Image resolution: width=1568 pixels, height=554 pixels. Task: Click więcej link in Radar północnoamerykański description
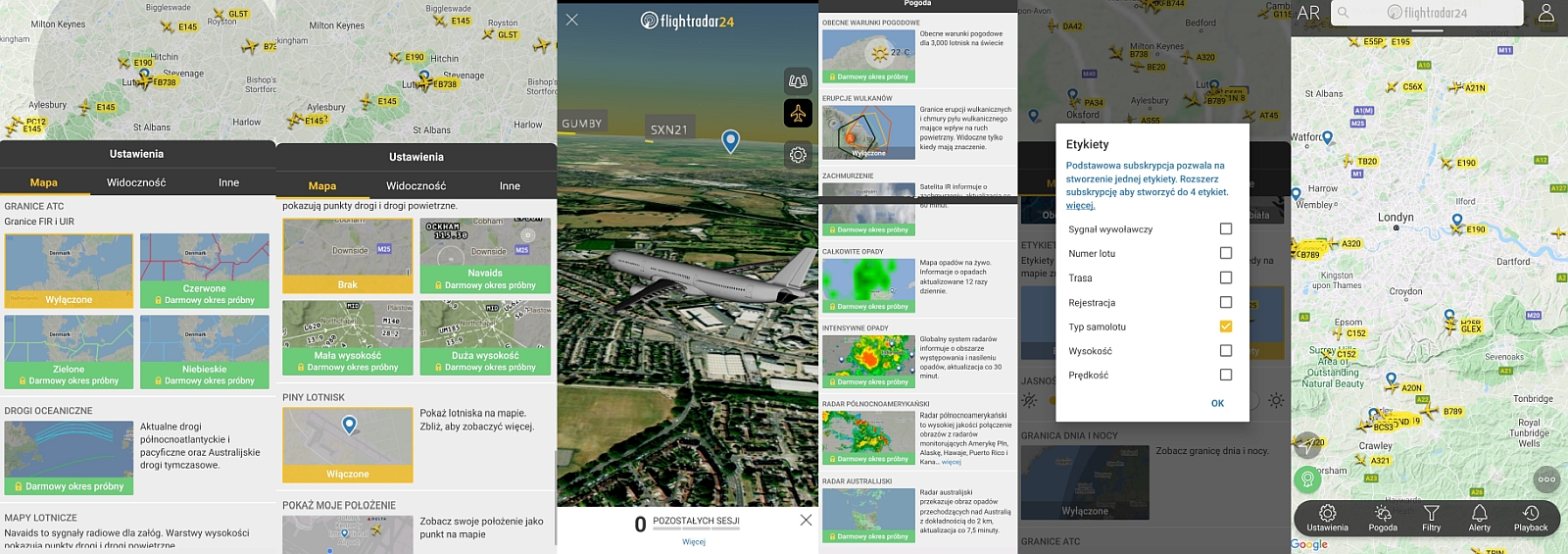click(952, 462)
